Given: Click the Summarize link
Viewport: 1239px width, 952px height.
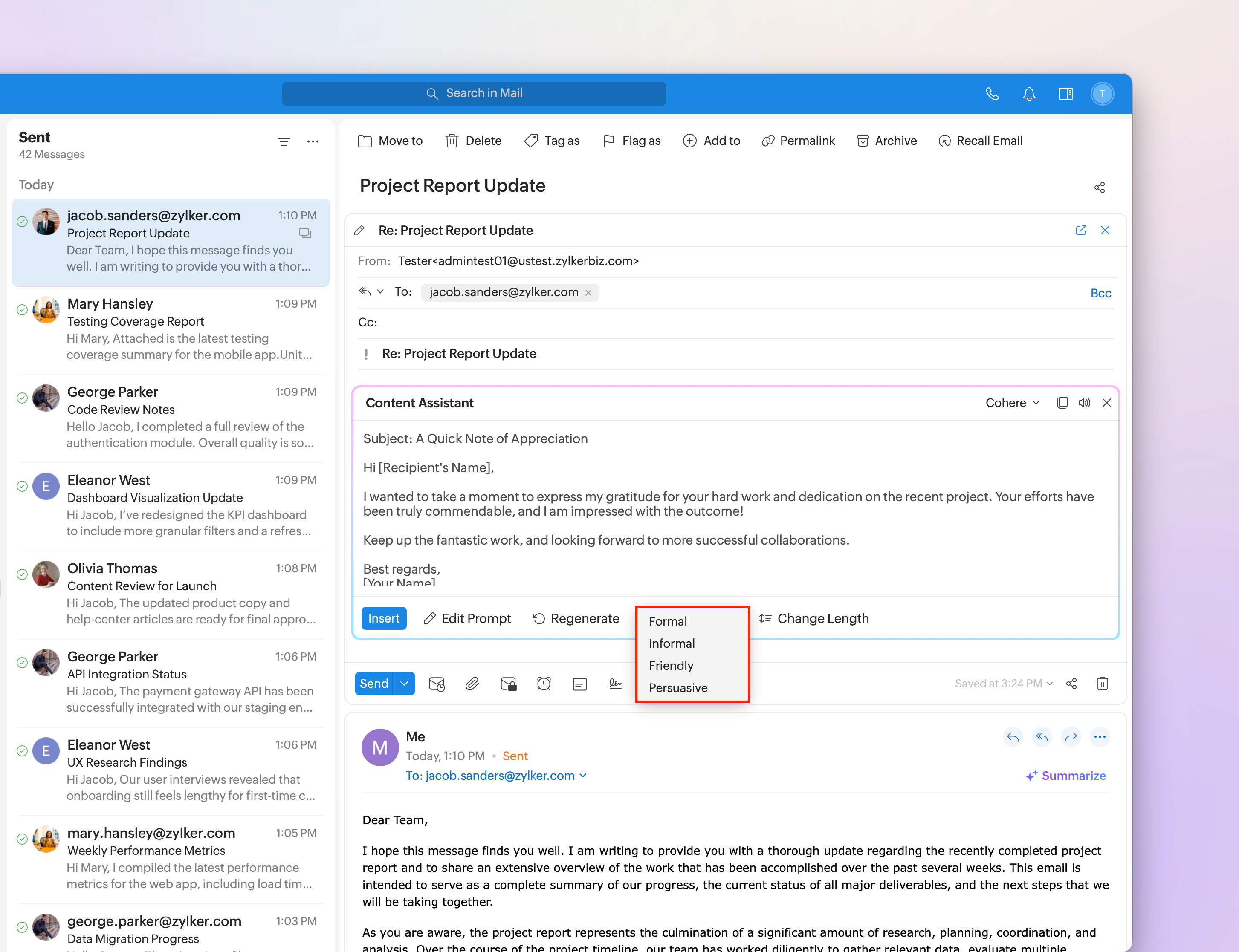Looking at the screenshot, I should click(1066, 775).
